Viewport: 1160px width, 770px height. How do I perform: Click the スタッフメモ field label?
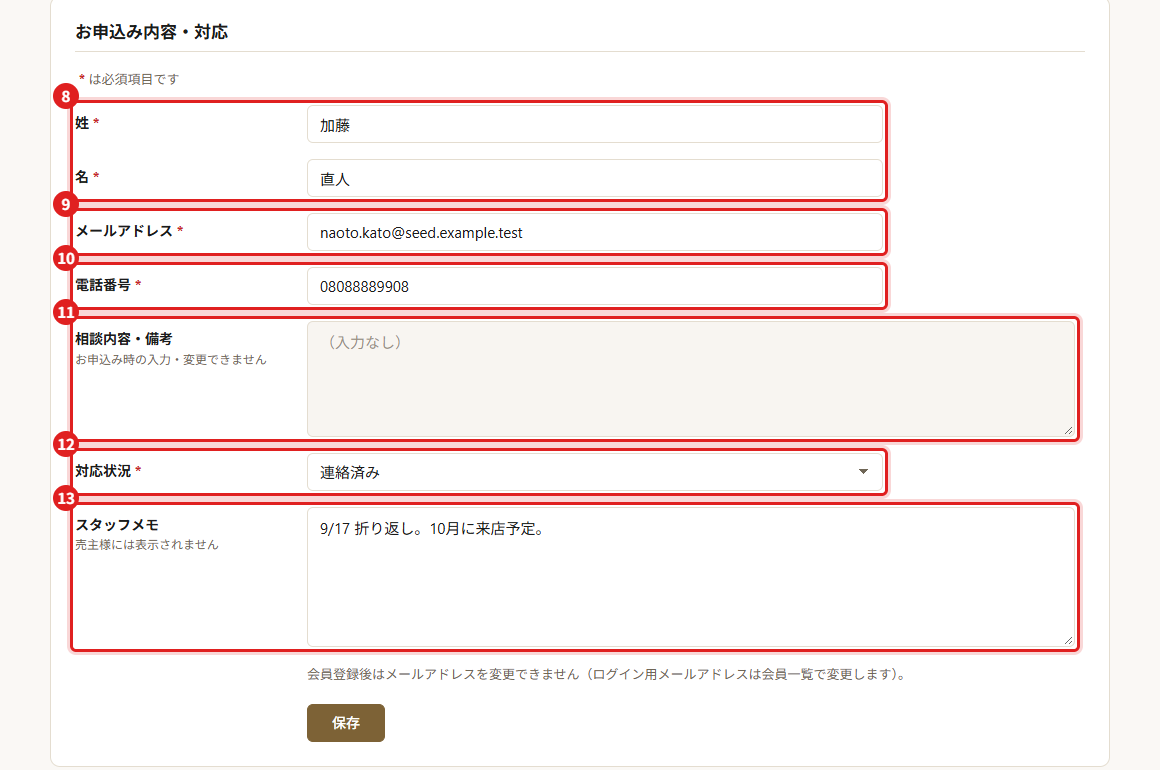tap(117, 524)
